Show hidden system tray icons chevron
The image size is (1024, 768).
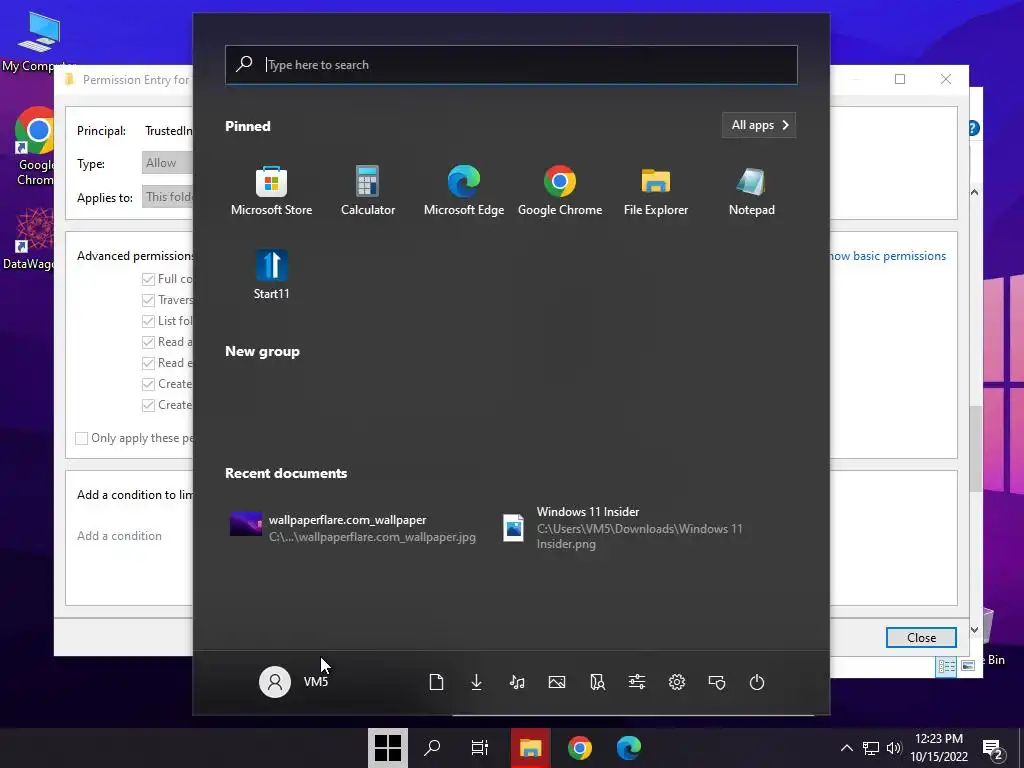click(846, 748)
